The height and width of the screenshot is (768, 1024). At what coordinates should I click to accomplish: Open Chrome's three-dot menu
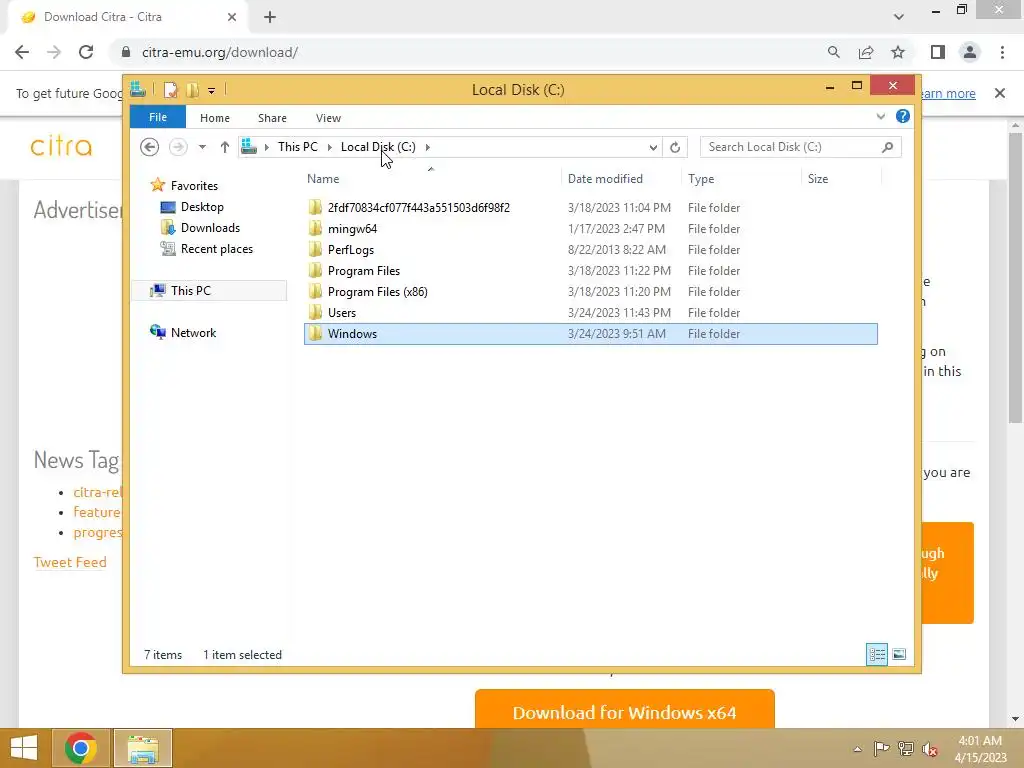[1002, 52]
